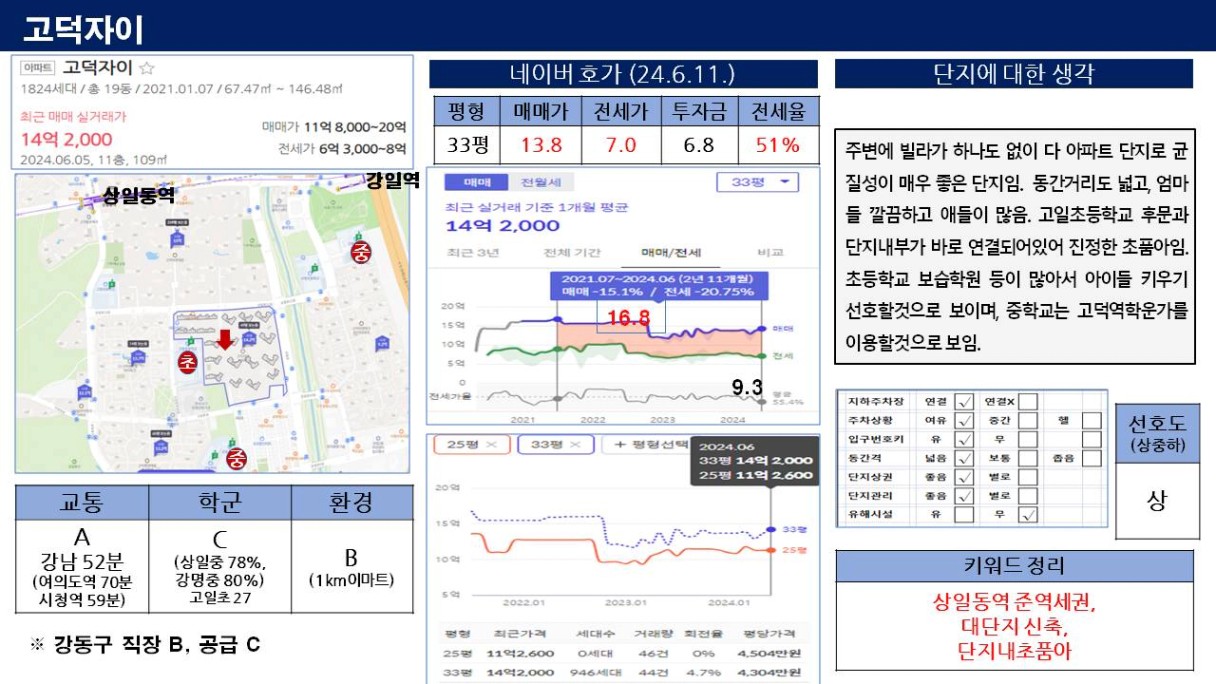The image size is (1216, 684).
Task: Toggle the 동간격 보통 checkbox
Action: tap(1028, 458)
